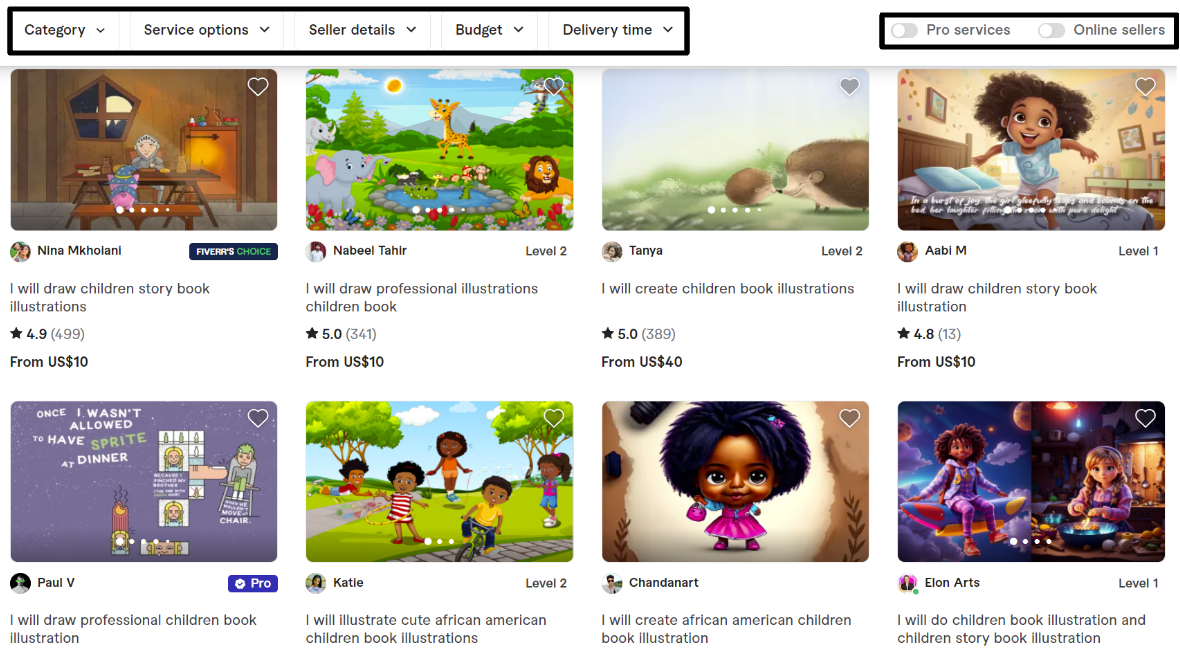Open the giraffe and elephant pond thumbnail

tap(439, 150)
